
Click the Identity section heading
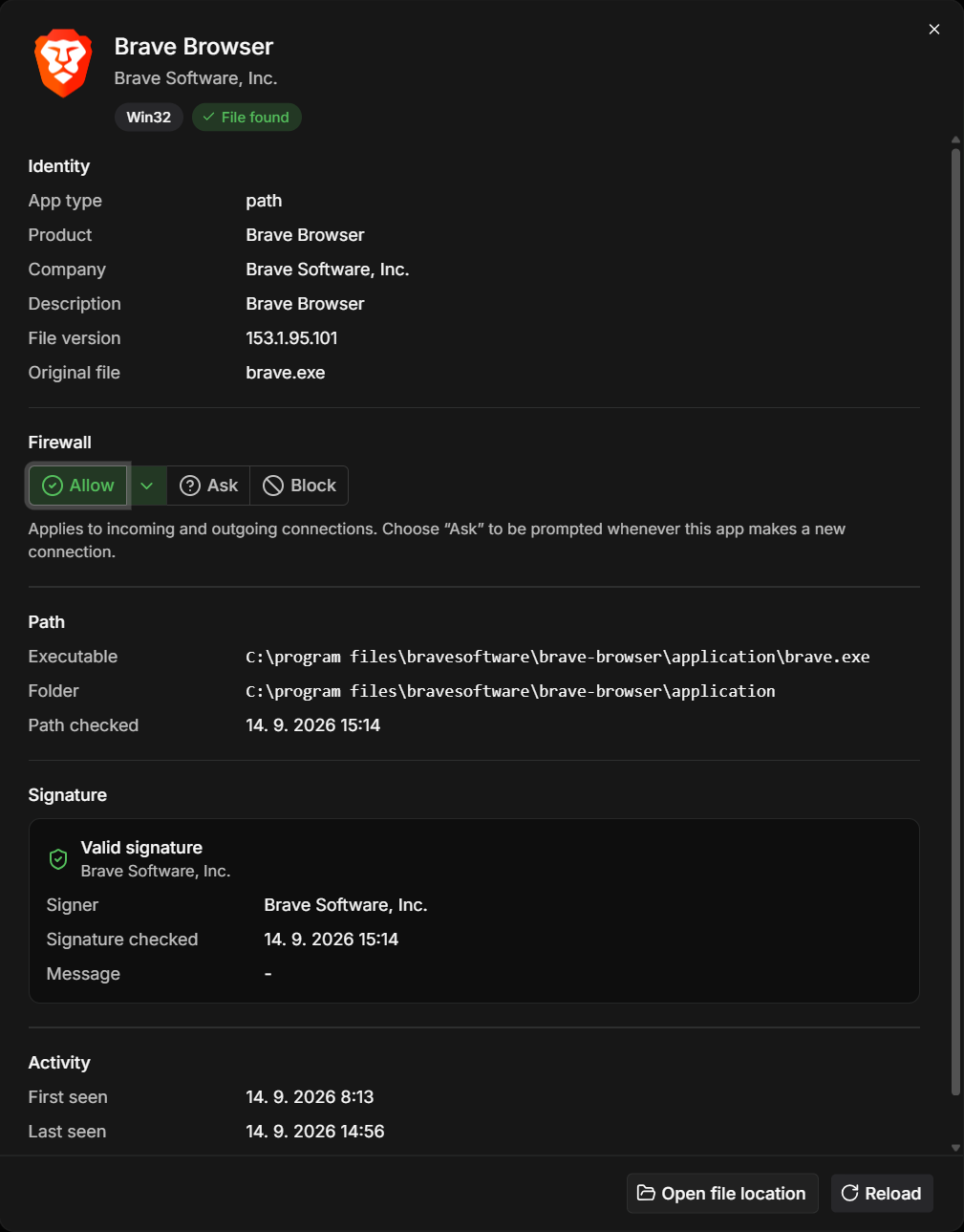(59, 166)
